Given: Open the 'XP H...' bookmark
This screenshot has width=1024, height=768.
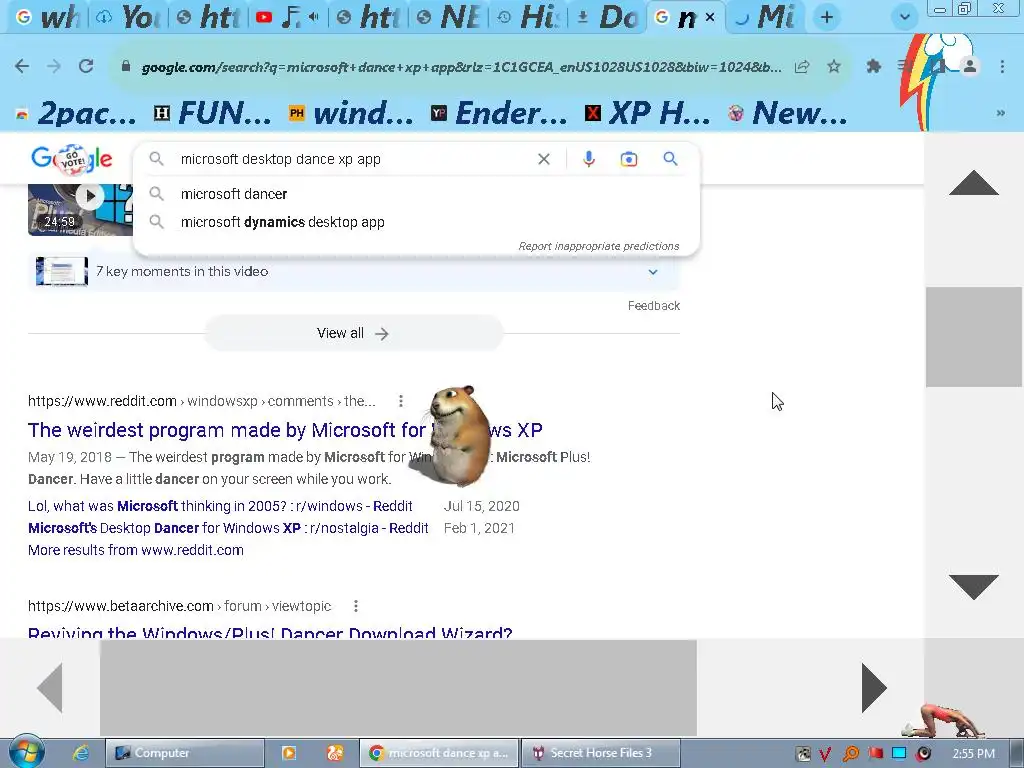Looking at the screenshot, I should click(x=648, y=113).
